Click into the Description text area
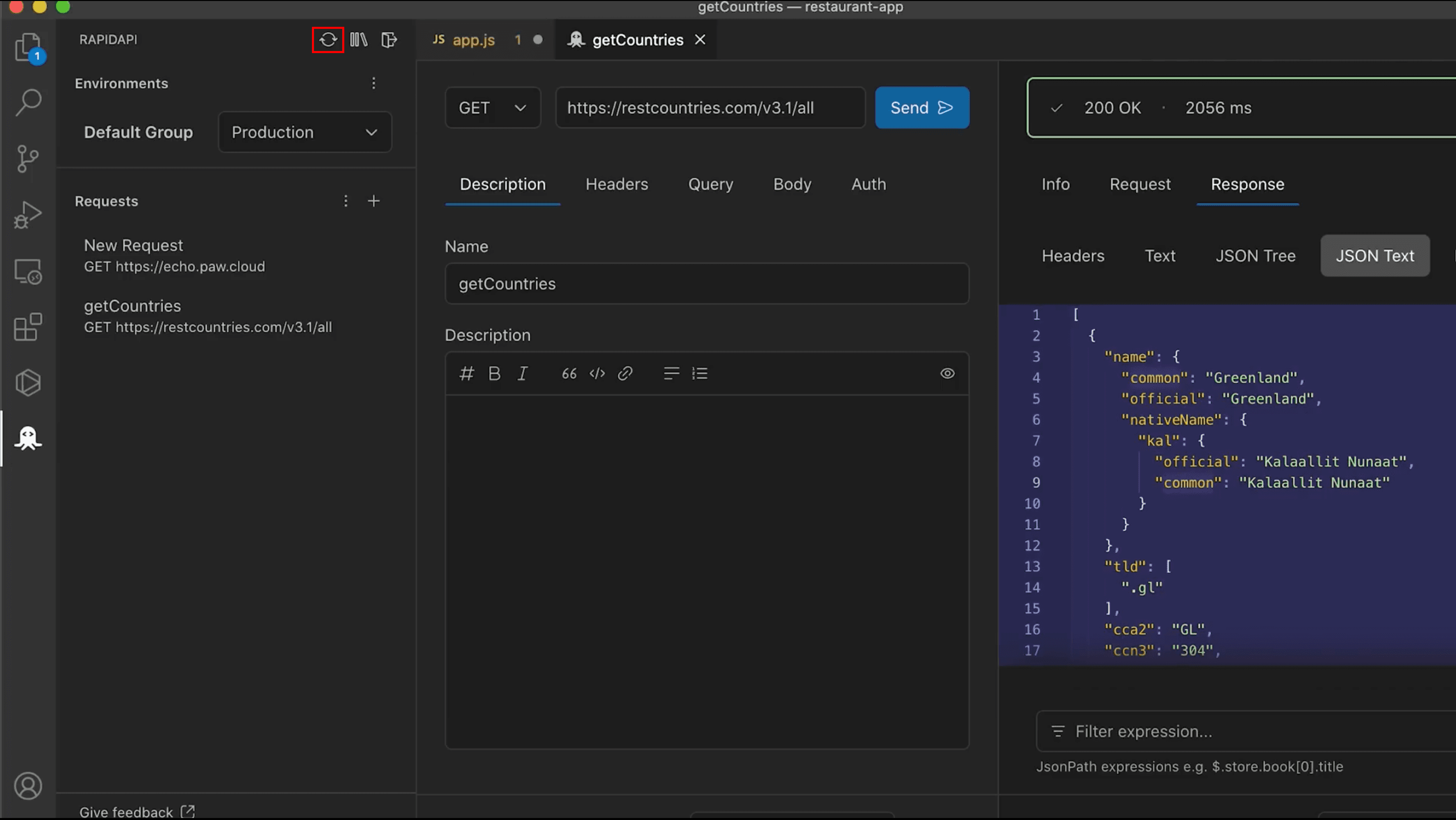Screen dimensions: 1456x820 [x=707, y=571]
